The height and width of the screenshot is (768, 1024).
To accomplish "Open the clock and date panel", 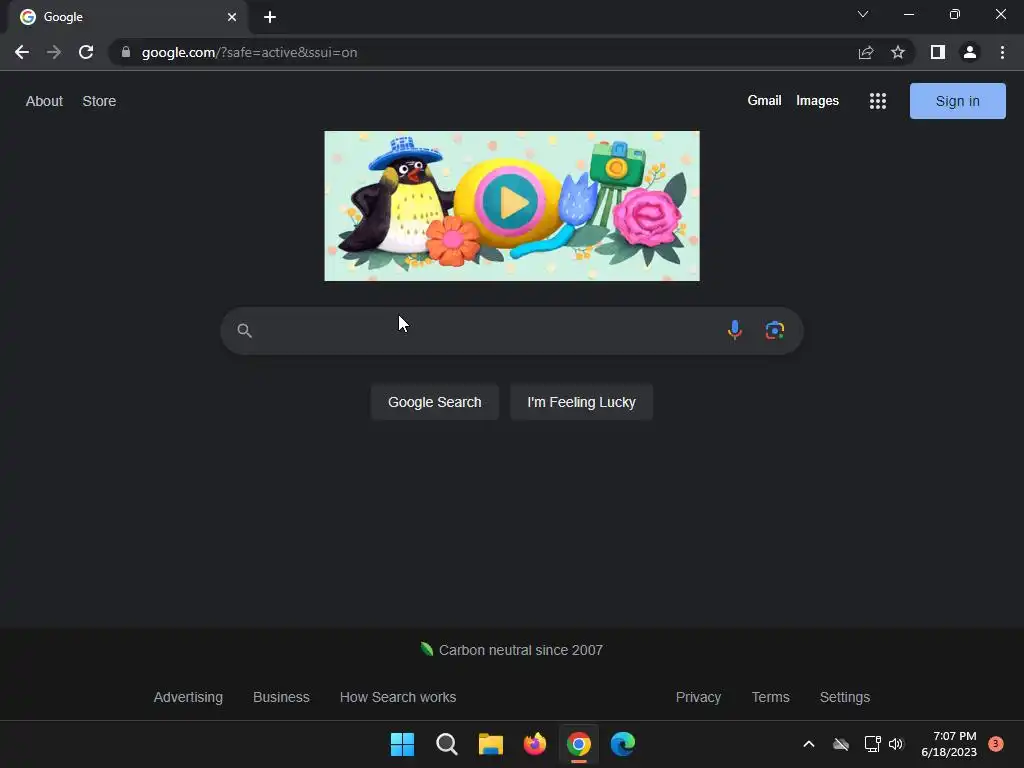I will [949, 744].
